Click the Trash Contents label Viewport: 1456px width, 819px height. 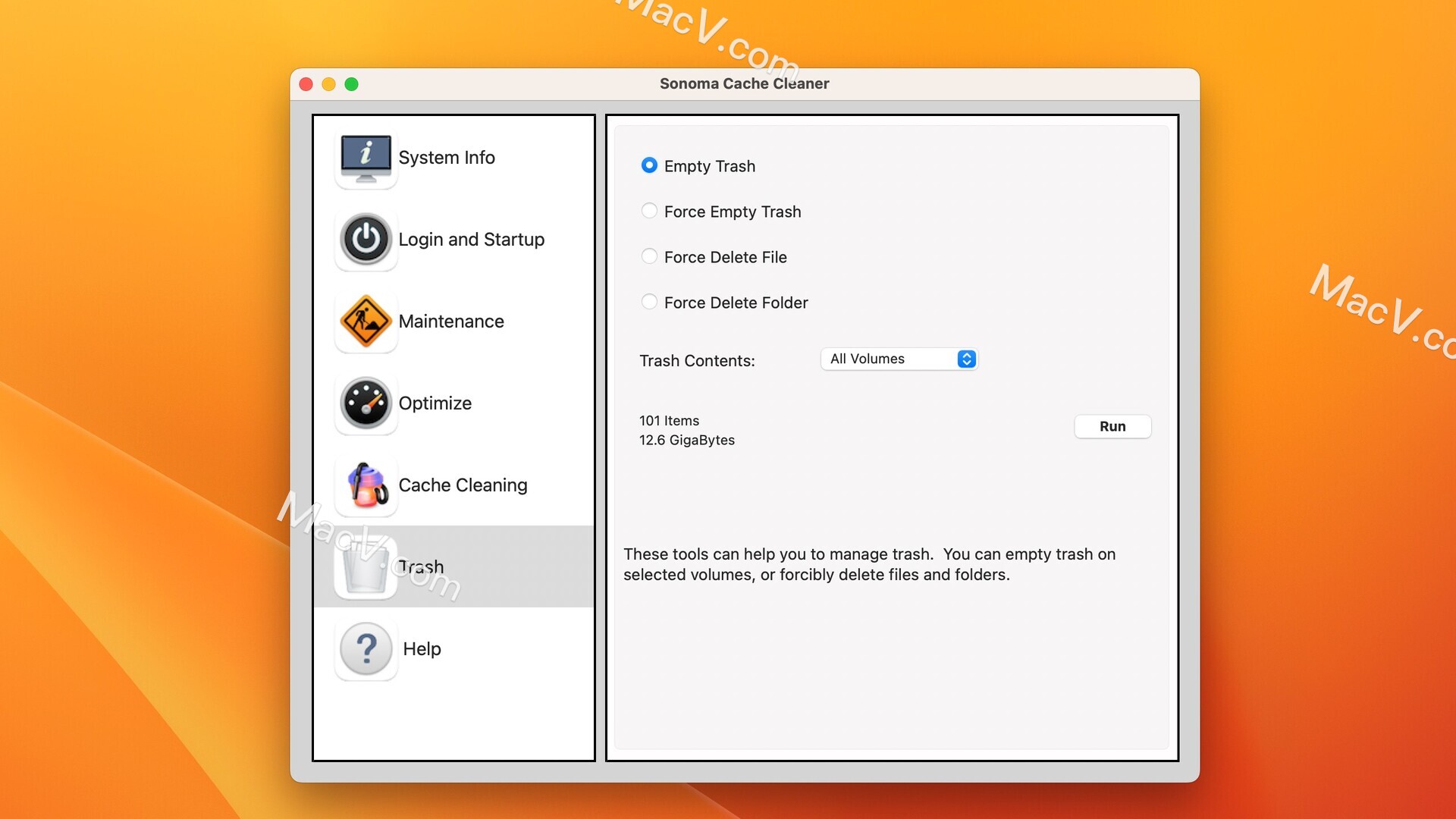[697, 361]
